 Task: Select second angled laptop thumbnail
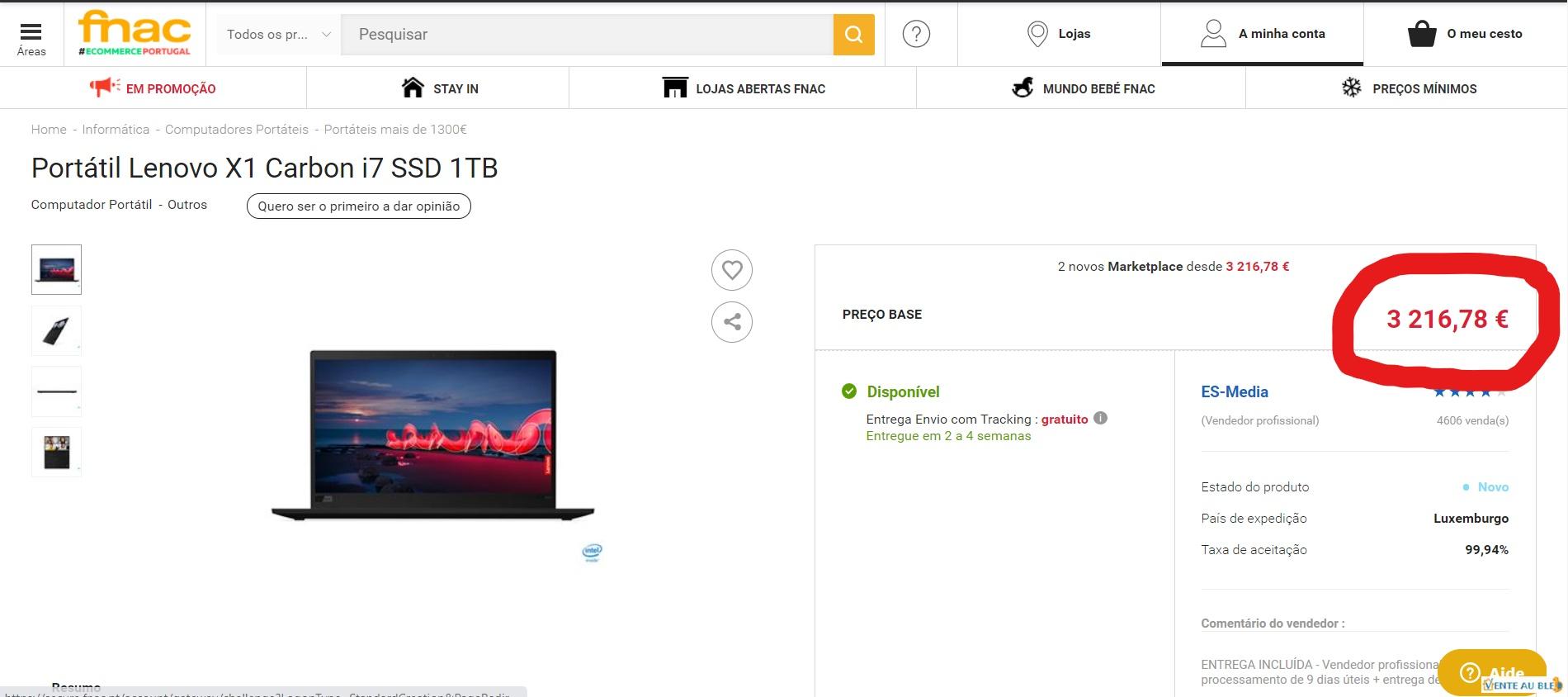pyautogui.click(x=56, y=330)
